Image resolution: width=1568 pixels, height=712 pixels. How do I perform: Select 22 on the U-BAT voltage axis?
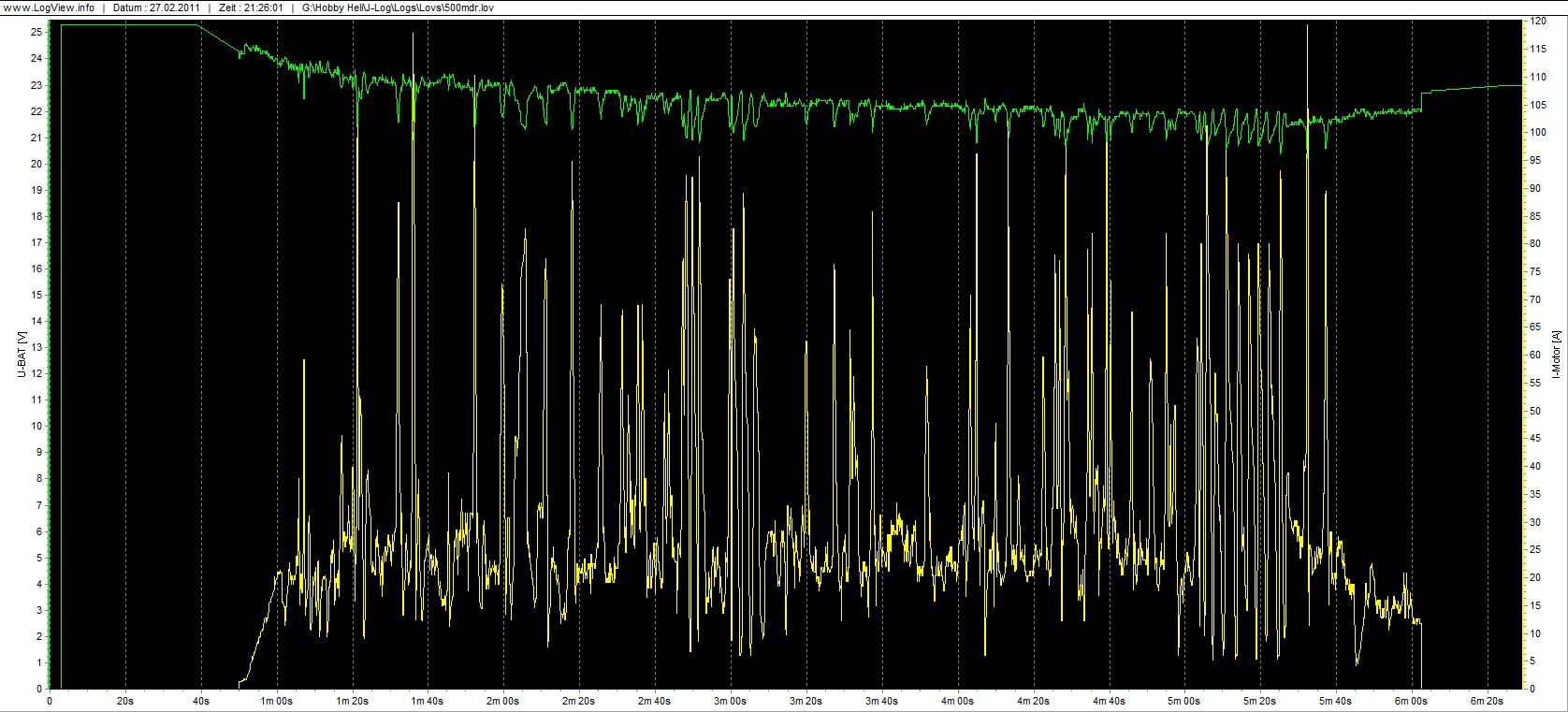[36, 111]
